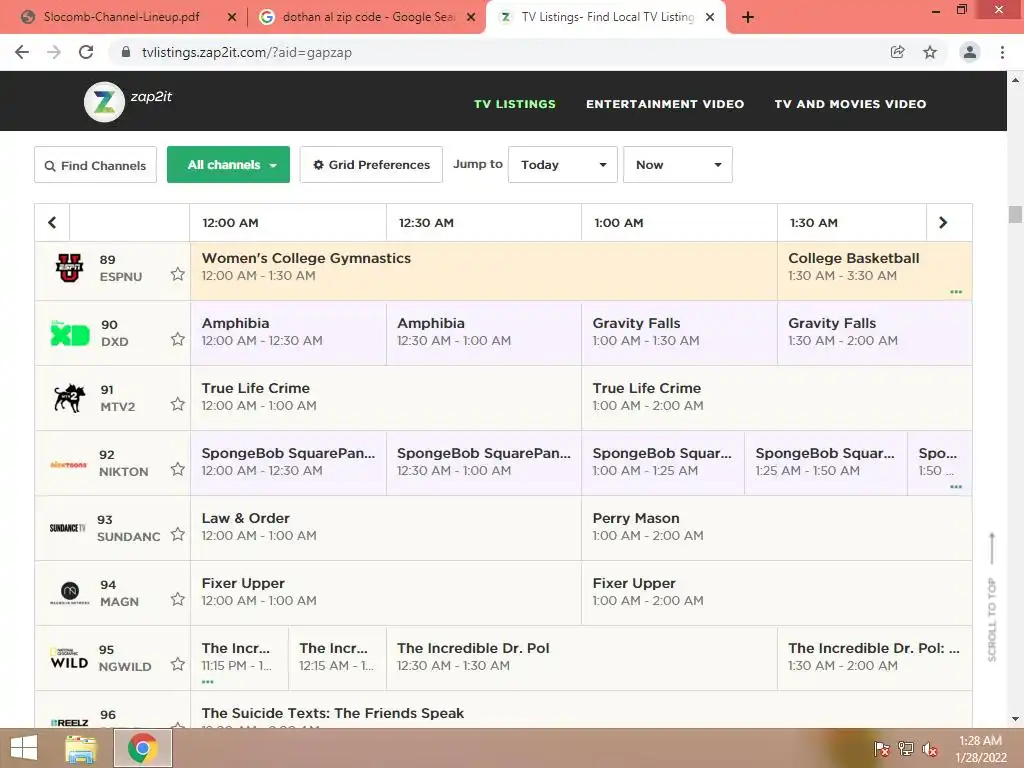Open network status tray icon
Screen dimensions: 1024x768
coord(906,749)
